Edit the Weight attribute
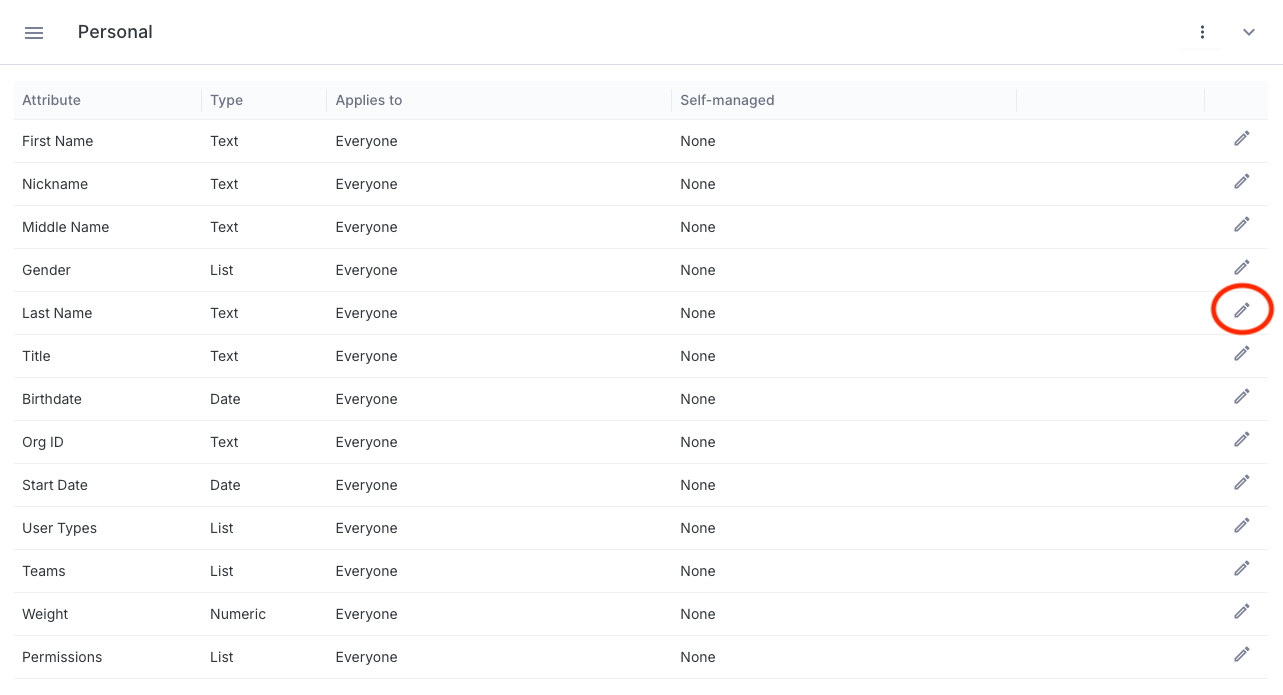The image size is (1283, 695). coord(1242,611)
